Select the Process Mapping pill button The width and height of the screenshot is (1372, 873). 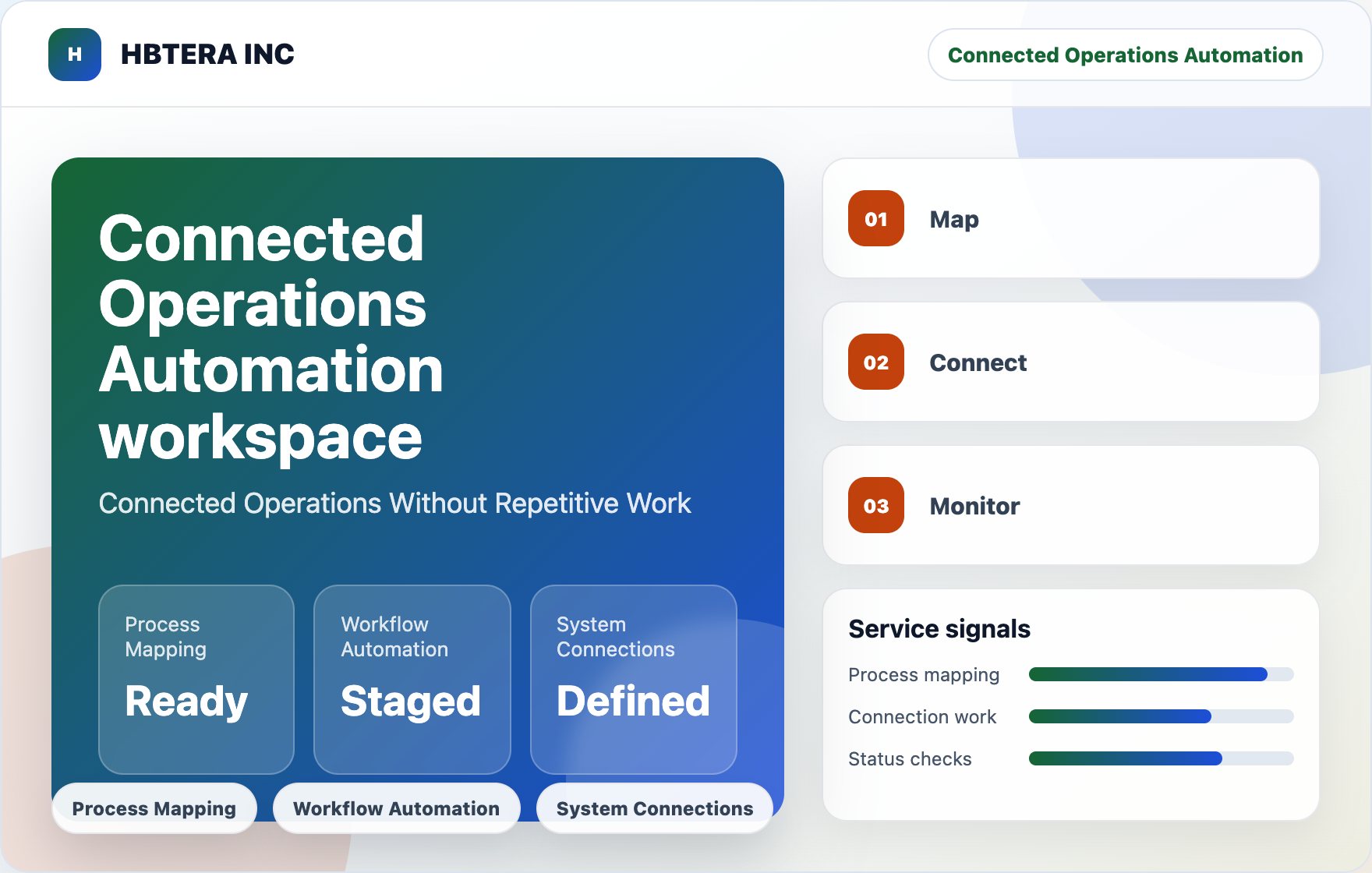(154, 808)
